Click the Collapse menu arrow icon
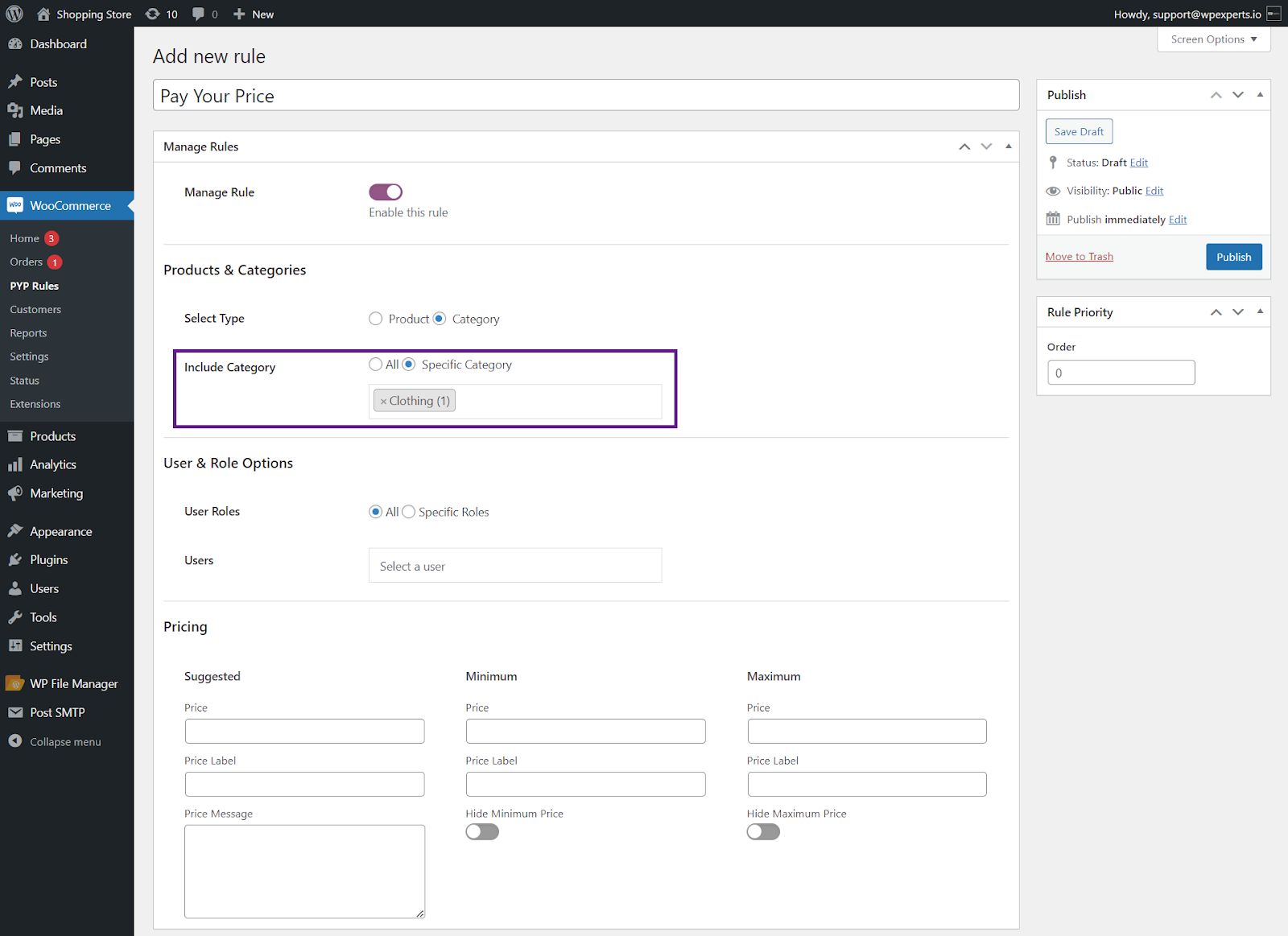Image resolution: width=1288 pixels, height=936 pixels. pyautogui.click(x=15, y=741)
